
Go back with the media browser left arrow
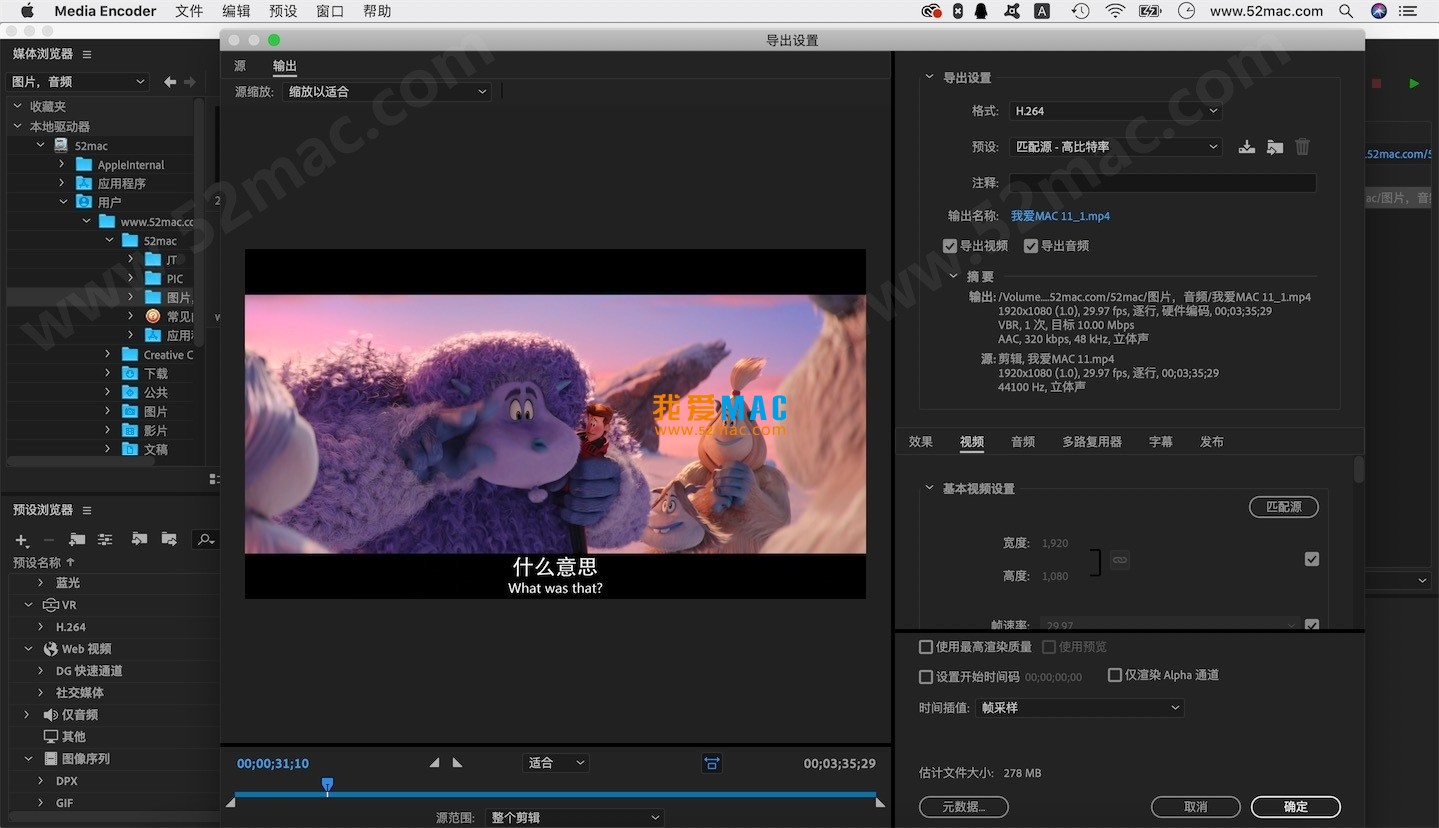tap(170, 82)
